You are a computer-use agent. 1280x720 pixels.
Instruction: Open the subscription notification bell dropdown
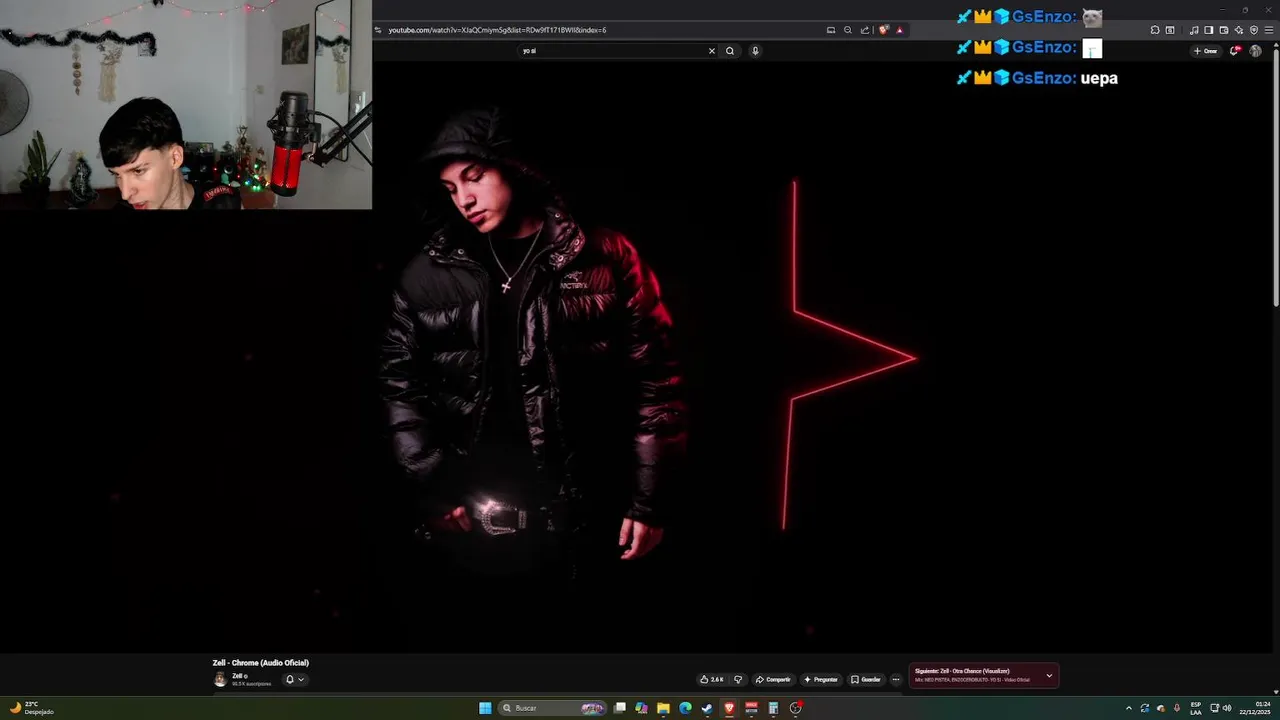coord(294,679)
